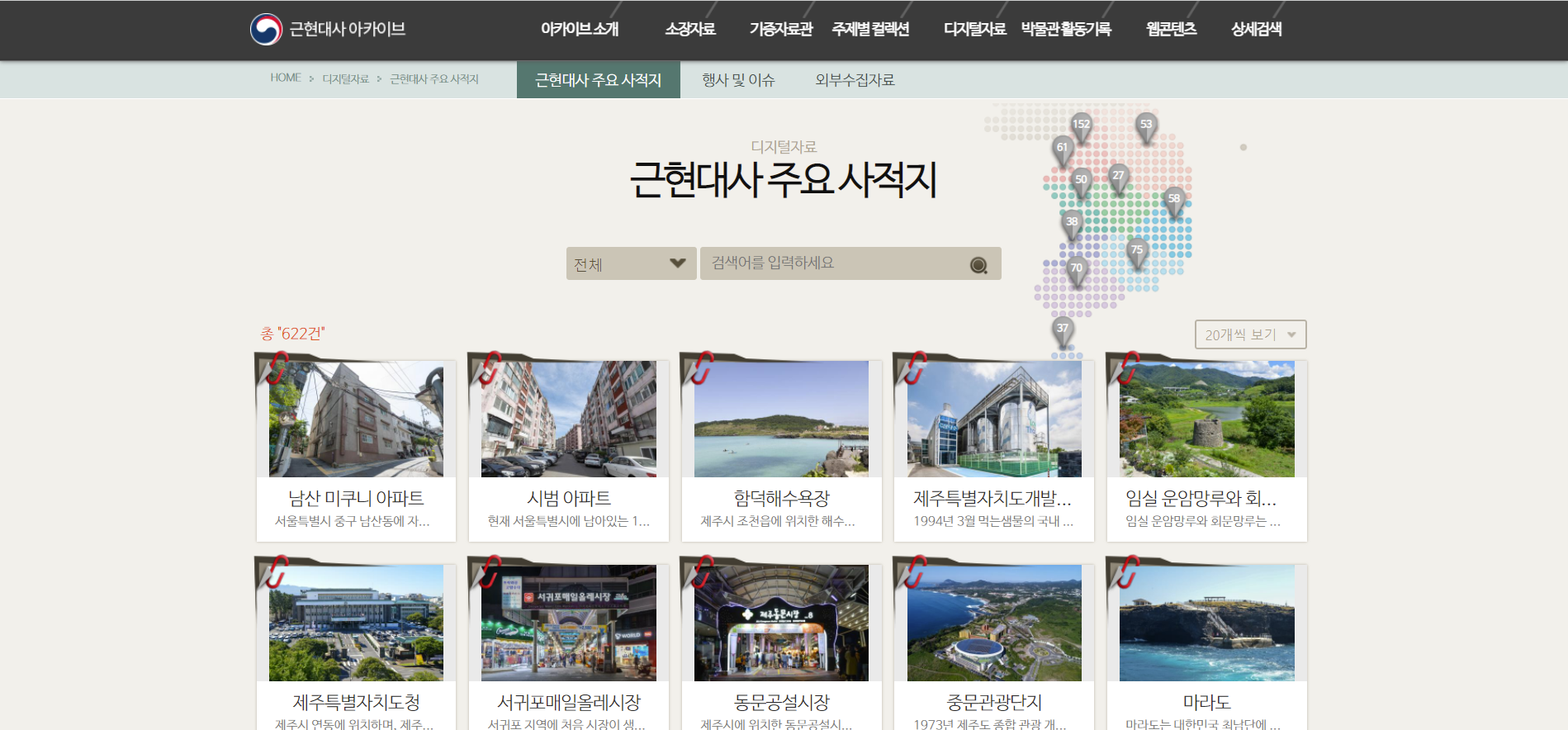
Task: Click the map pin marked 53
Action: [1145, 126]
